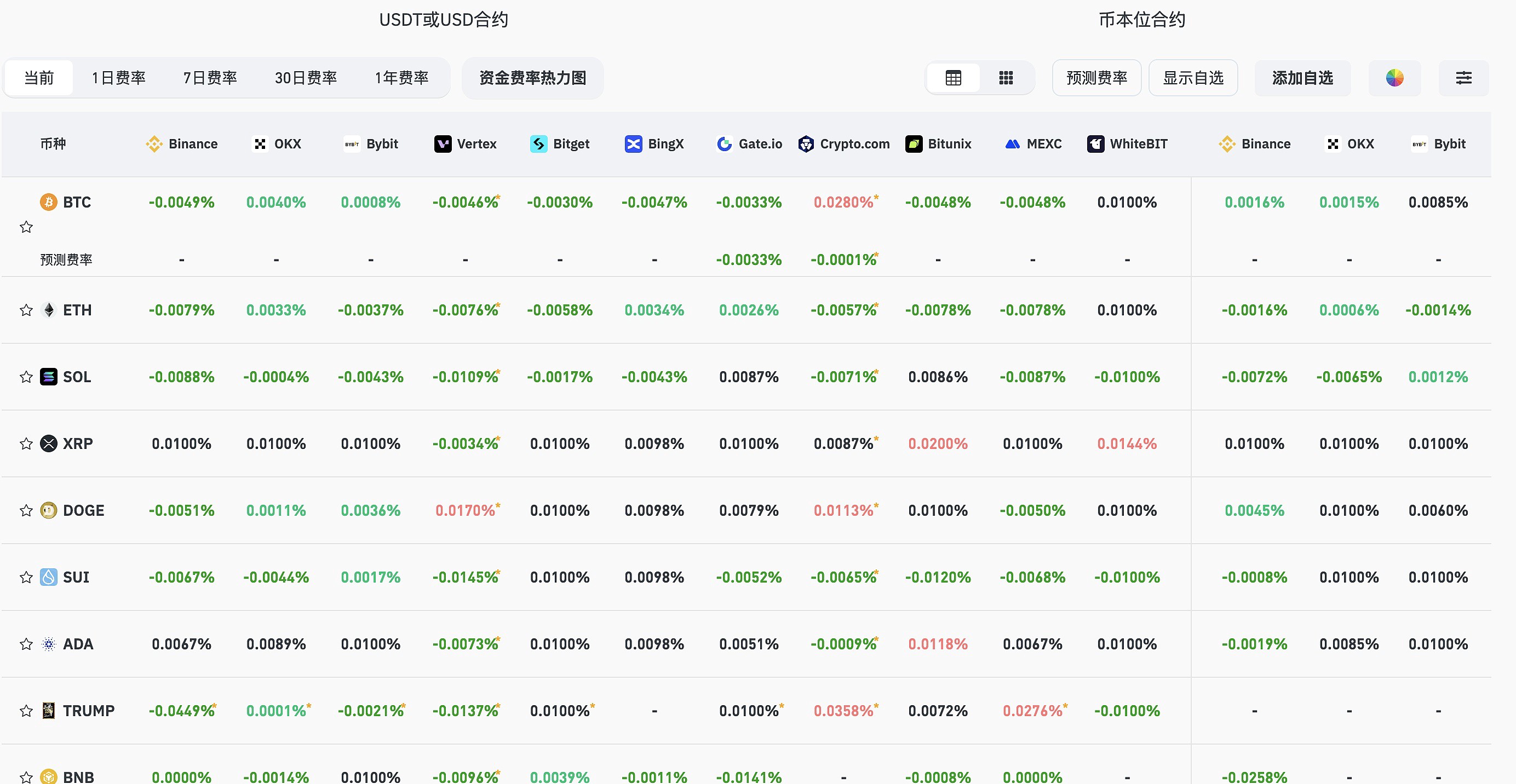Click SOL Vertex rate -0.0109%
Image resolution: width=1516 pixels, height=784 pixels.
pyautogui.click(x=465, y=377)
